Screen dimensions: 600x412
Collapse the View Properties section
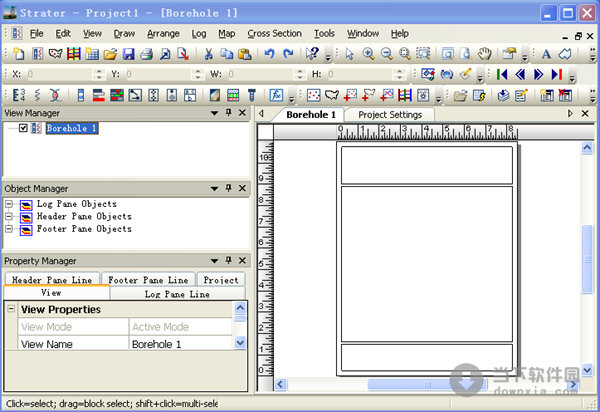click(x=11, y=308)
